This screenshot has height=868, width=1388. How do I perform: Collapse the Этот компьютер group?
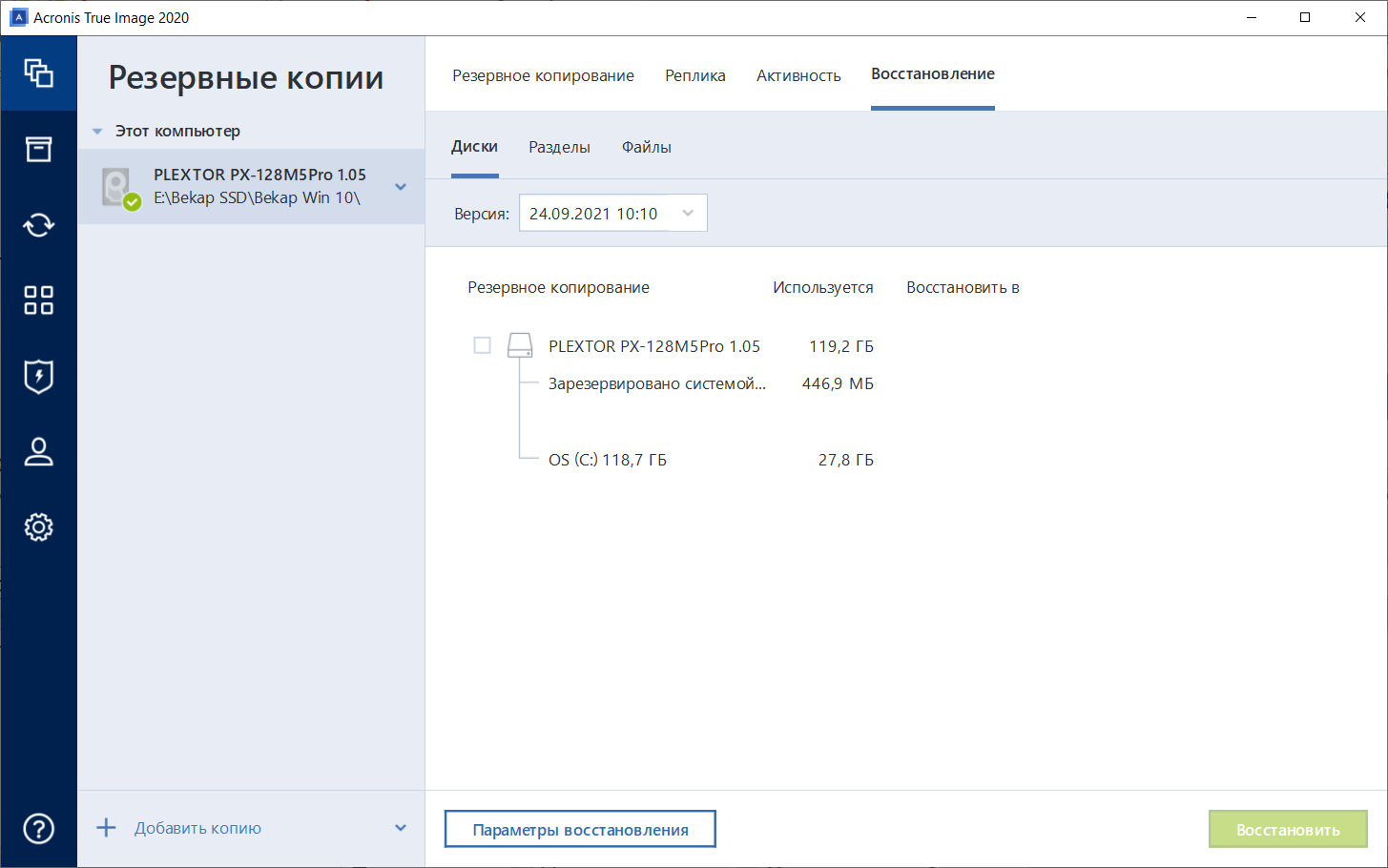97,132
